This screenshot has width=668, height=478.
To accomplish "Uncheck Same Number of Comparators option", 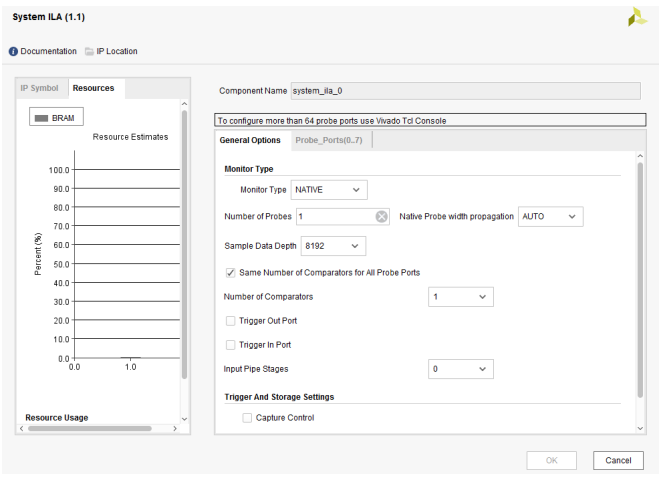I will coord(231,272).
